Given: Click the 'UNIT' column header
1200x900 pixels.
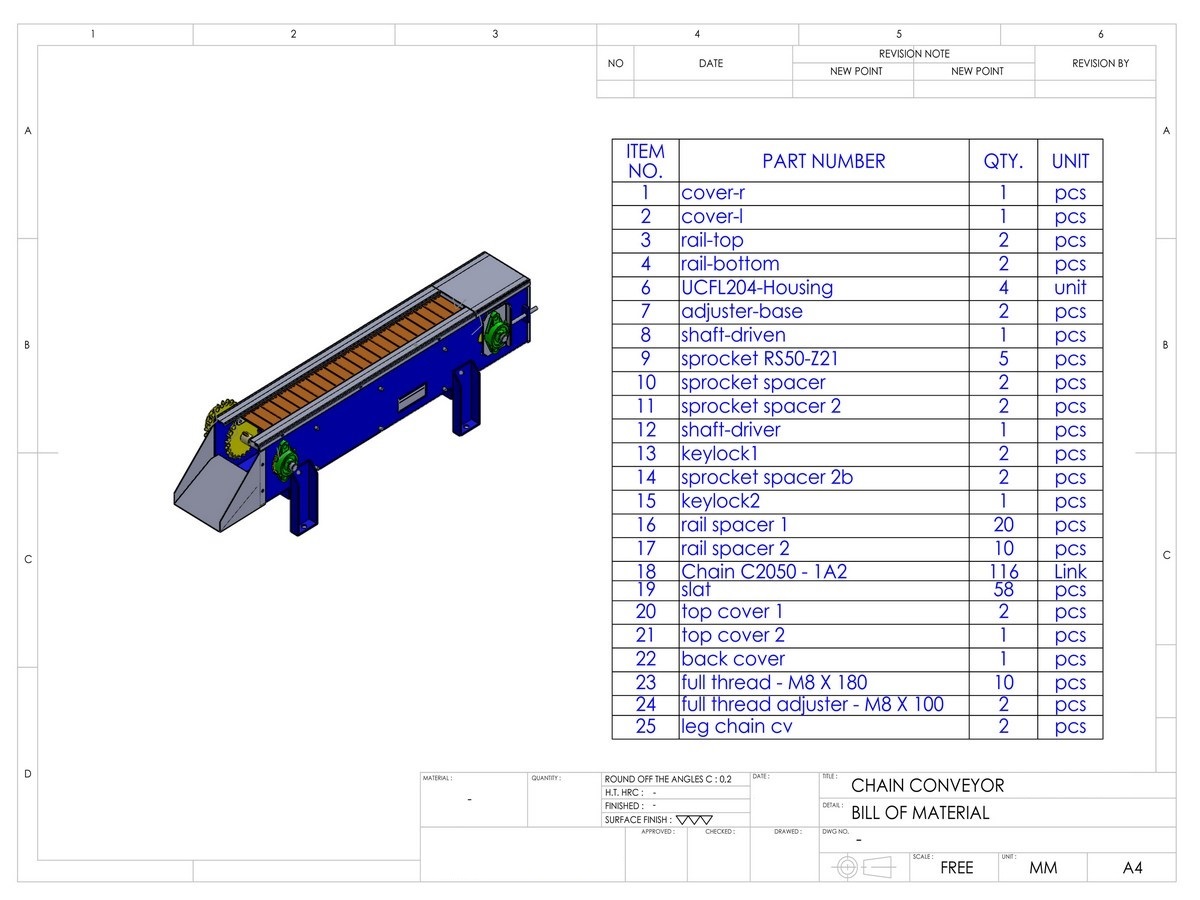Looking at the screenshot, I should [1070, 161].
